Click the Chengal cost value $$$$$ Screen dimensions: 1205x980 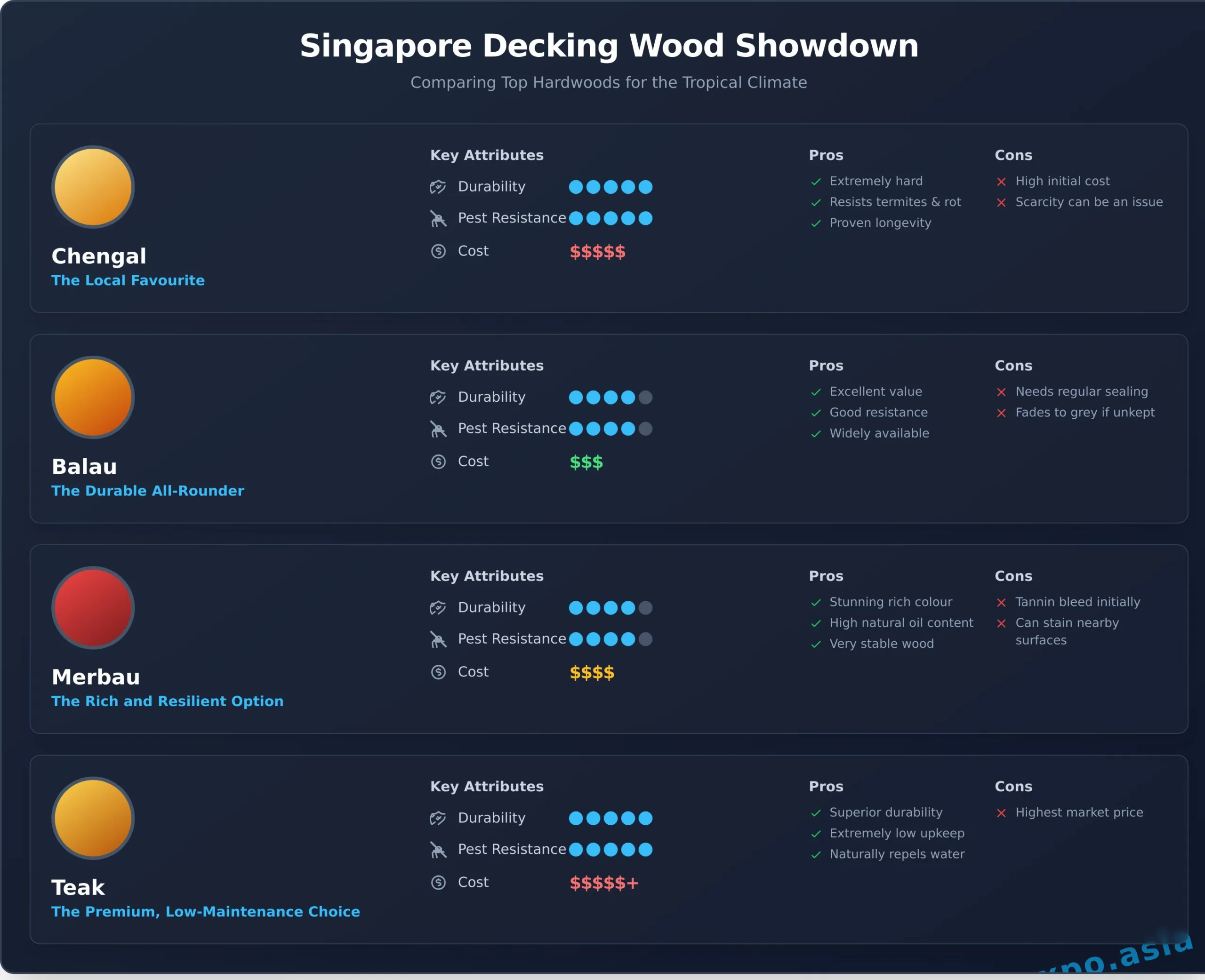(x=597, y=252)
